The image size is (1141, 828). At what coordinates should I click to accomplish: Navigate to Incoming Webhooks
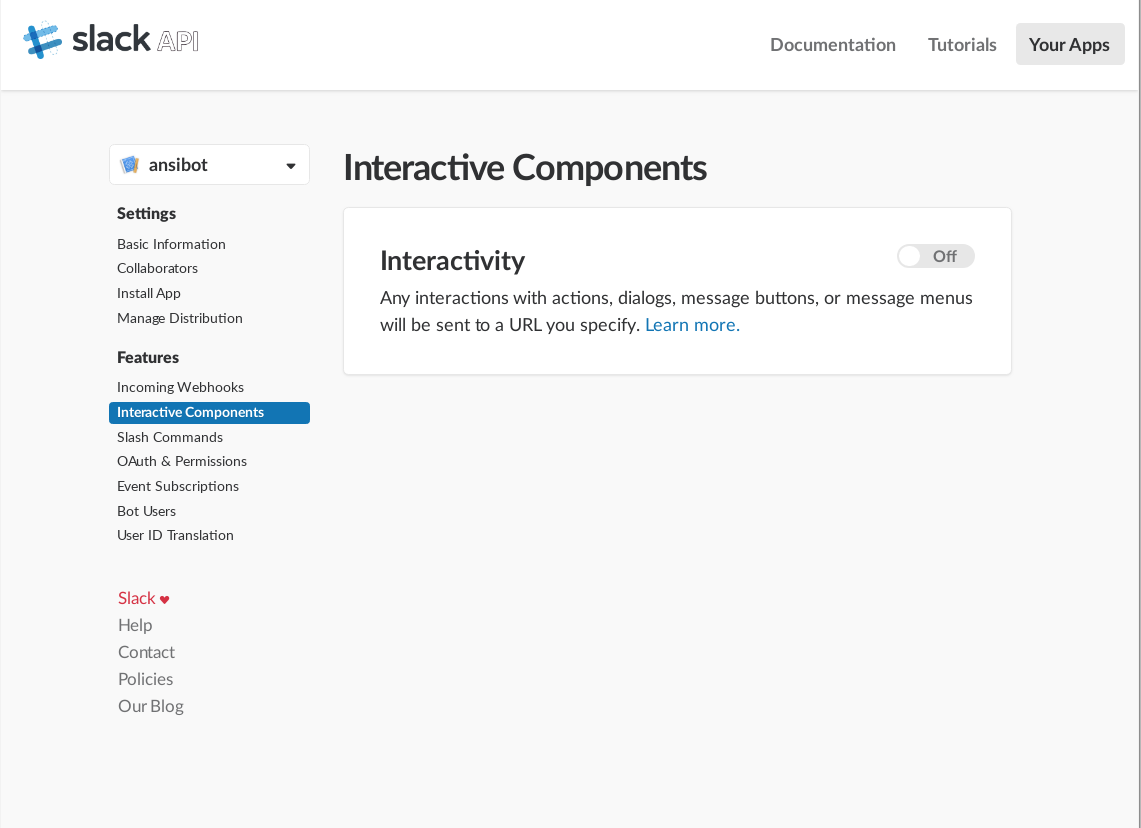180,387
